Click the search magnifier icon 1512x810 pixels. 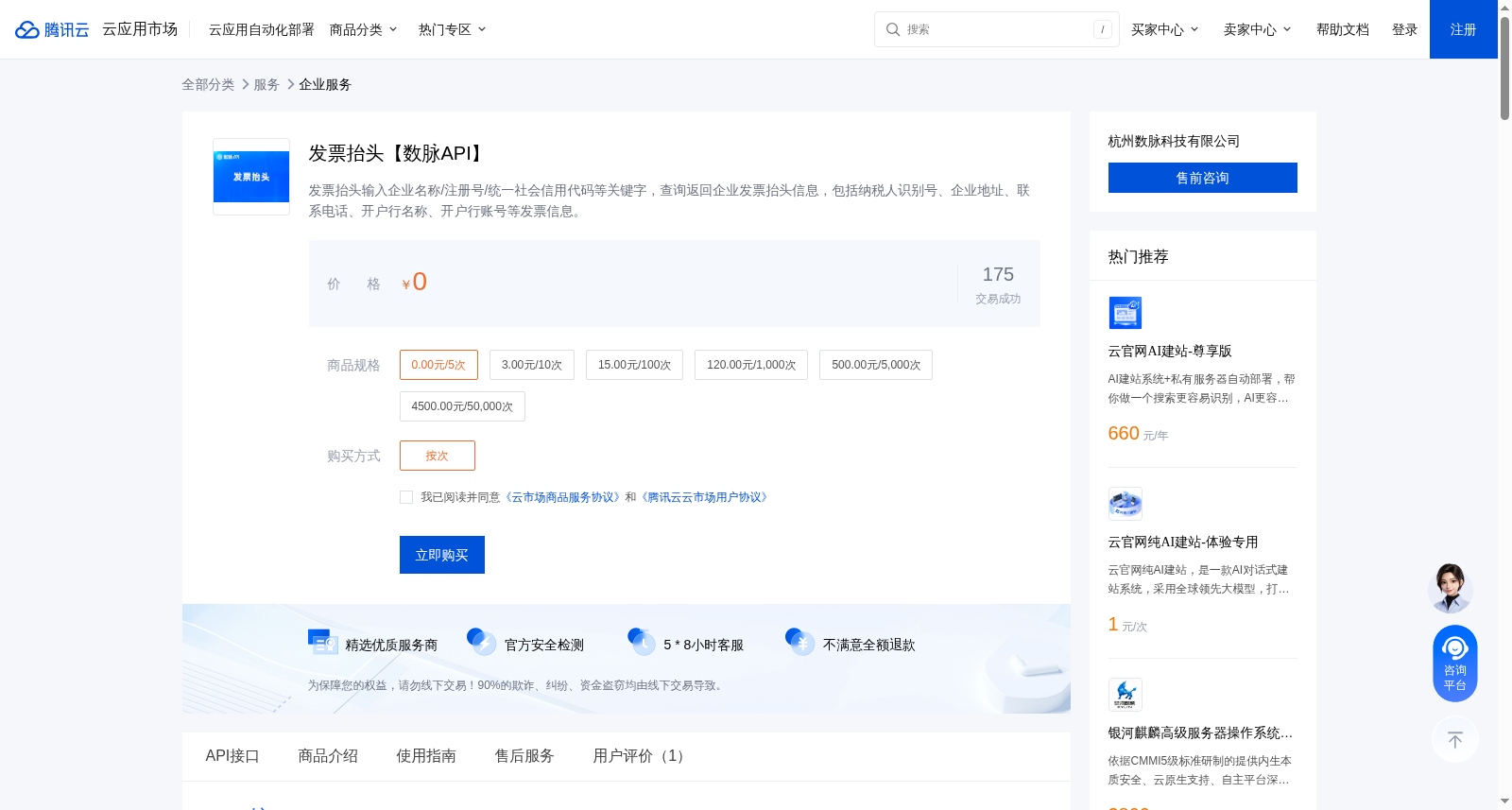(x=892, y=29)
